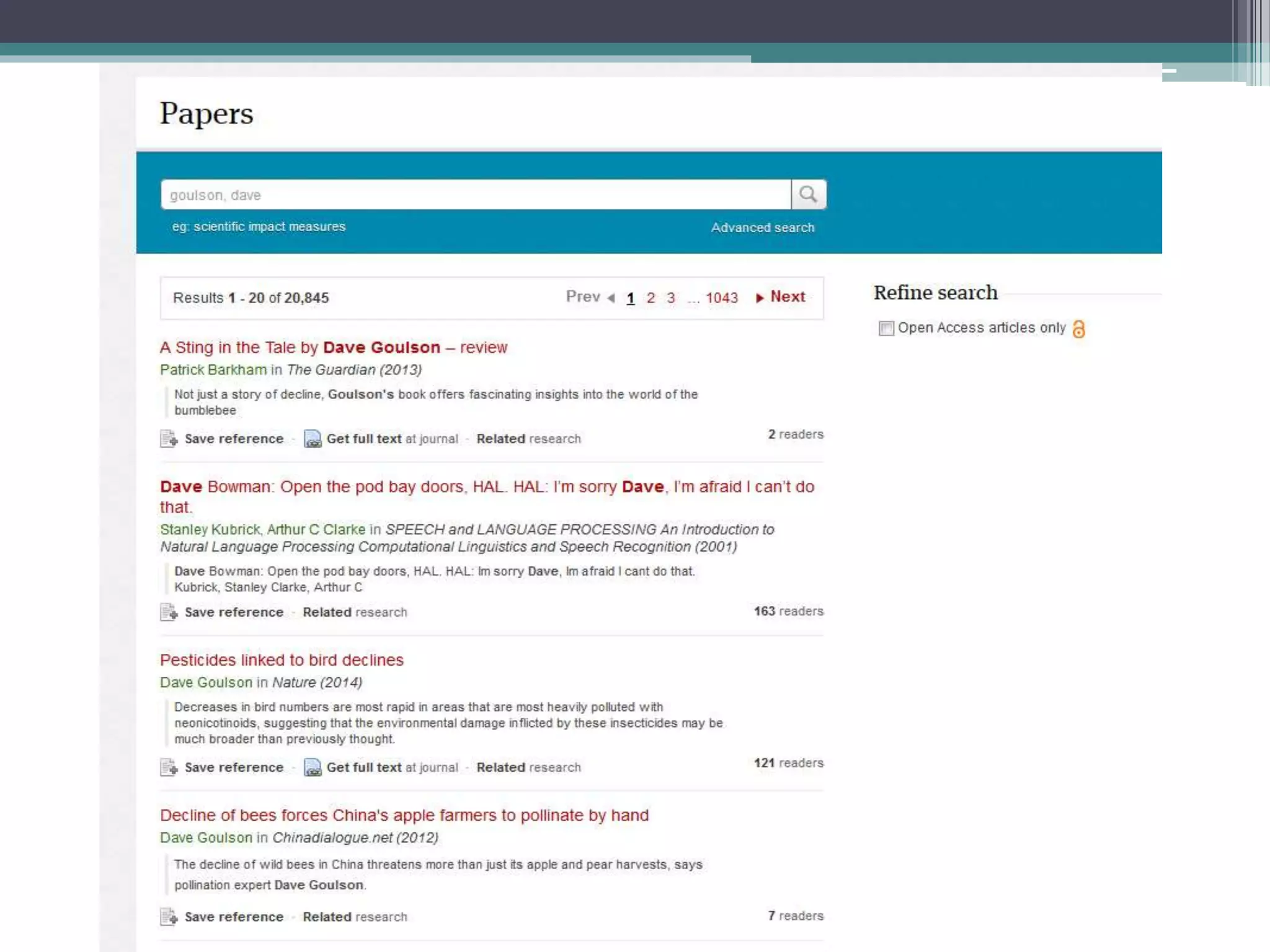Open author Patrick Barkham link
Screen dimensions: 1270x952
coord(213,370)
